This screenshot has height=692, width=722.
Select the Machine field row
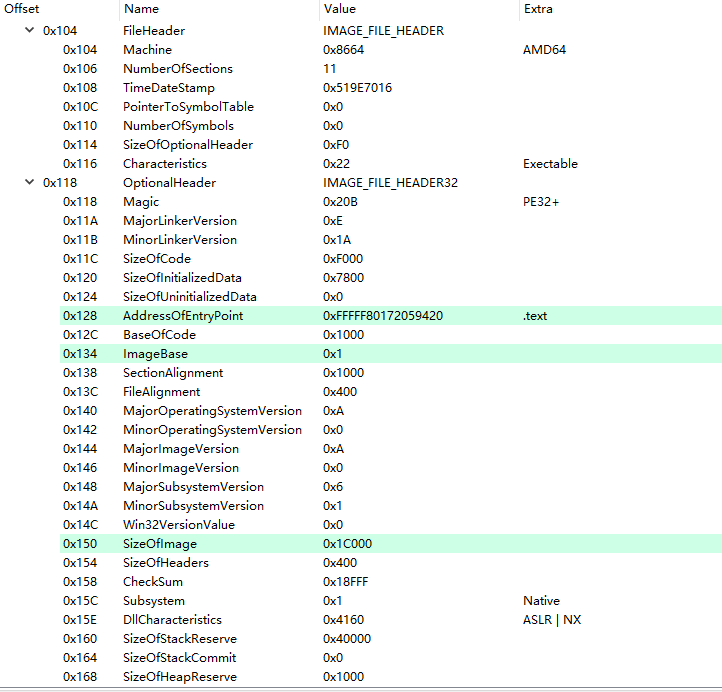147,50
